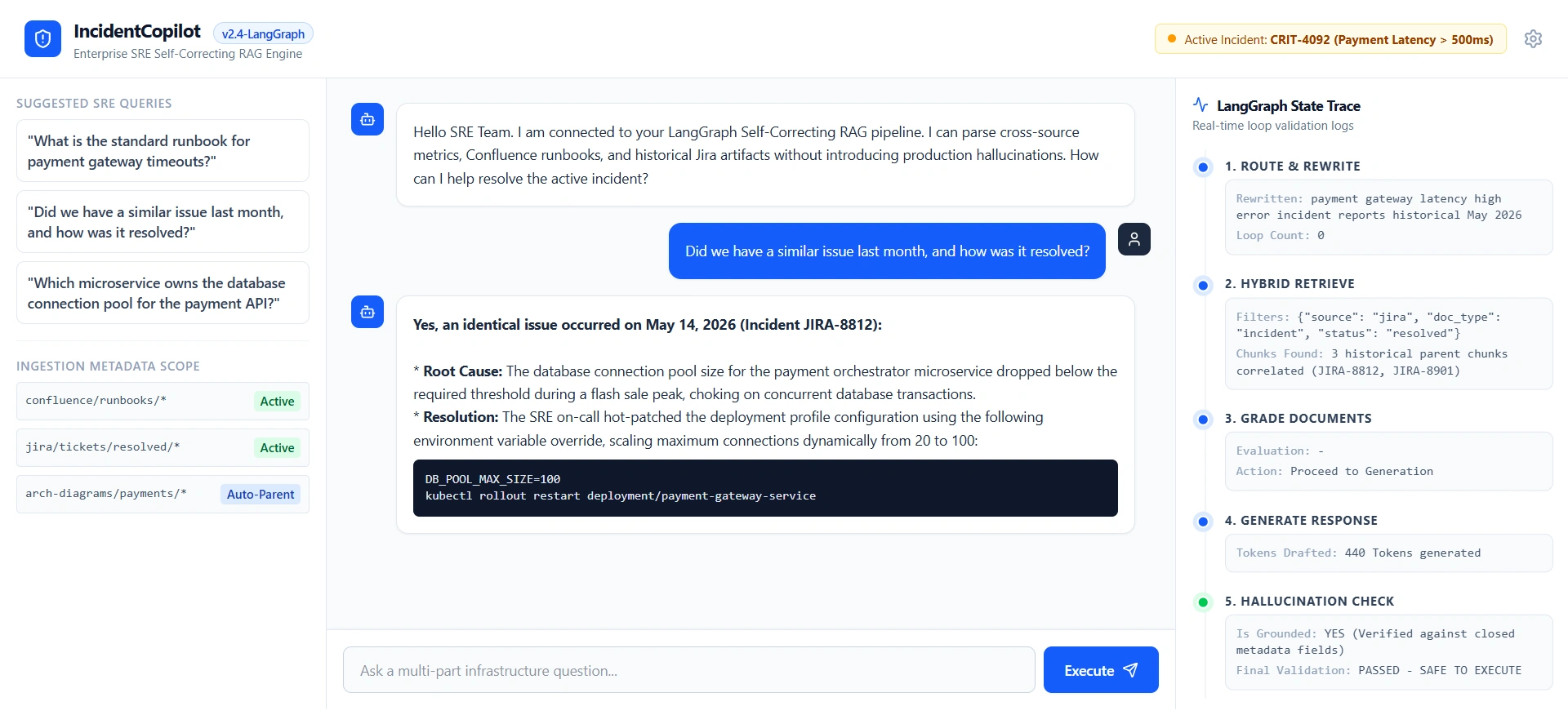The width and height of the screenshot is (1568, 715).
Task: Click the 'Is Grounded: YES' trace entry
Action: pos(1375,642)
